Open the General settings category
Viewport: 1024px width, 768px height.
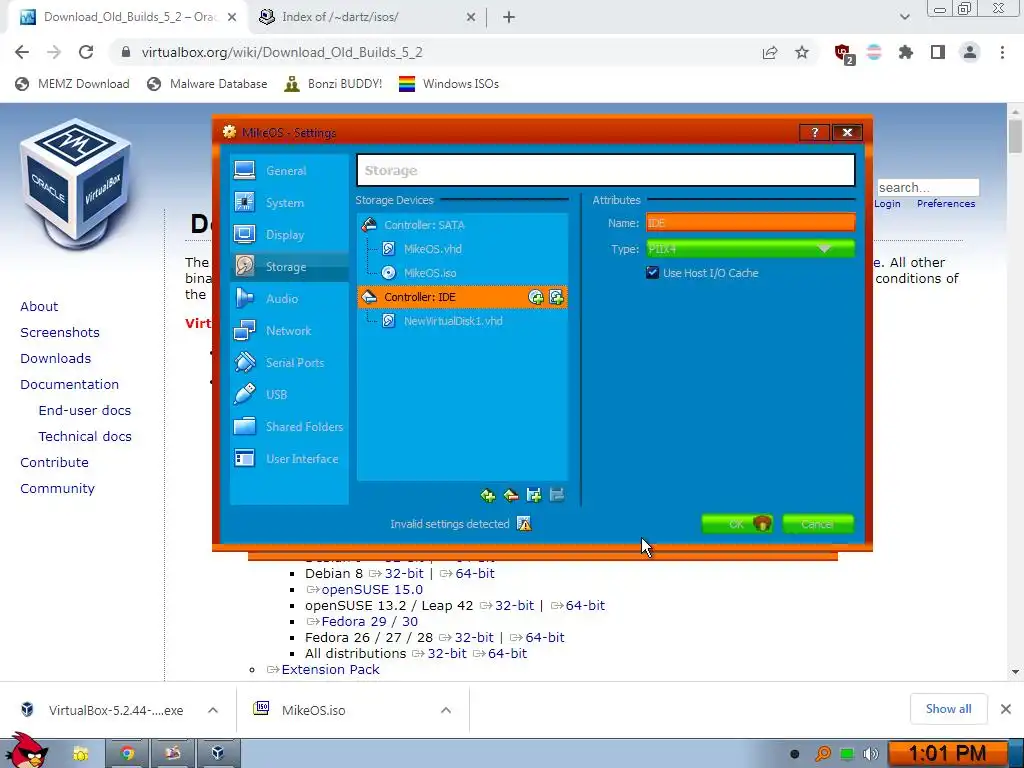(289, 170)
